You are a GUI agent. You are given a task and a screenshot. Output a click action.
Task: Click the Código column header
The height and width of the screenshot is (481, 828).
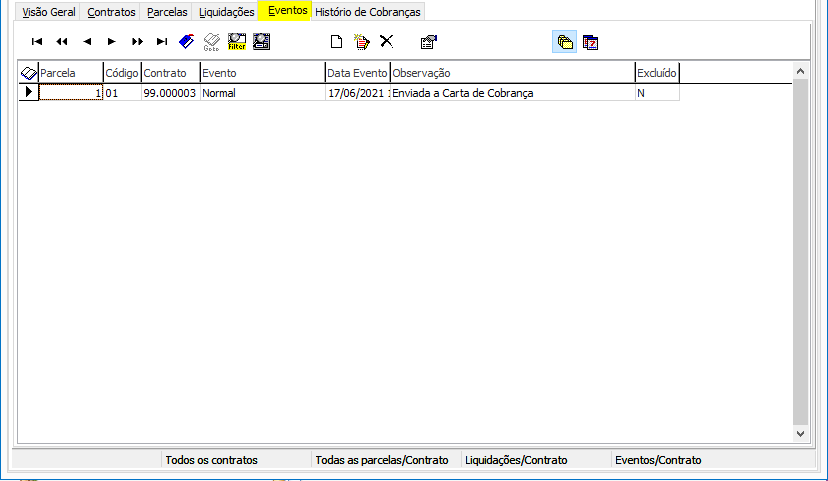(x=122, y=73)
